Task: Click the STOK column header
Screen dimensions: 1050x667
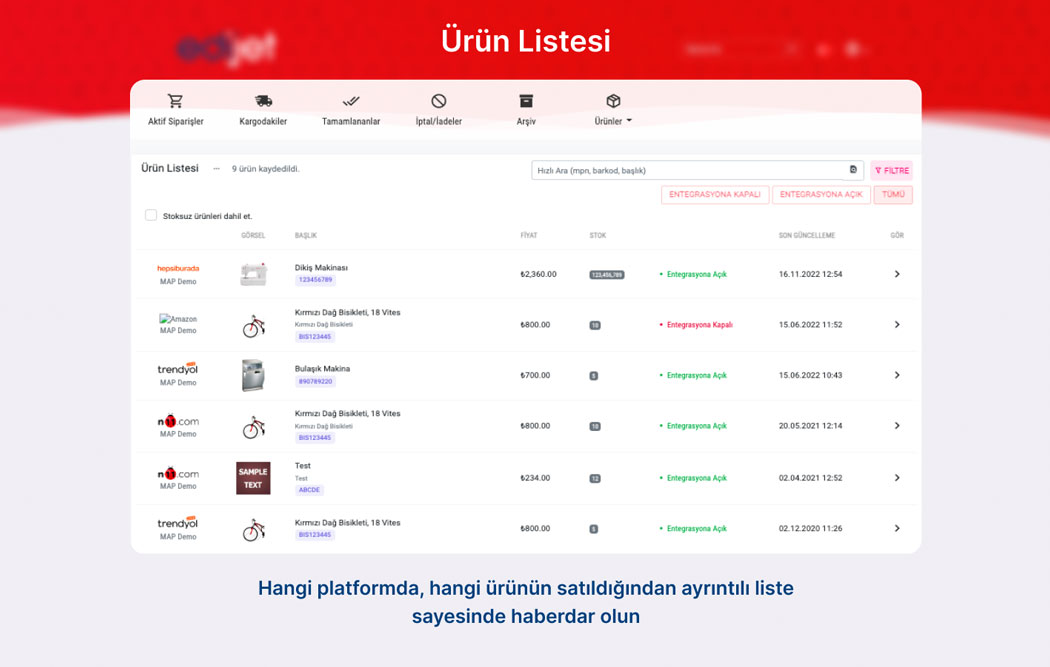Action: click(598, 236)
